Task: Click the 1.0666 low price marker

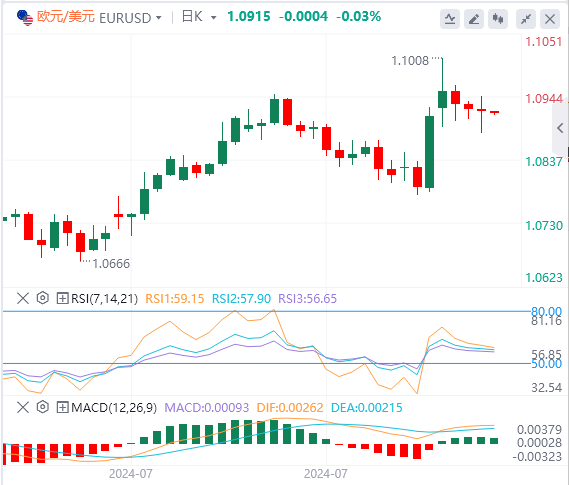Action: (x=111, y=264)
